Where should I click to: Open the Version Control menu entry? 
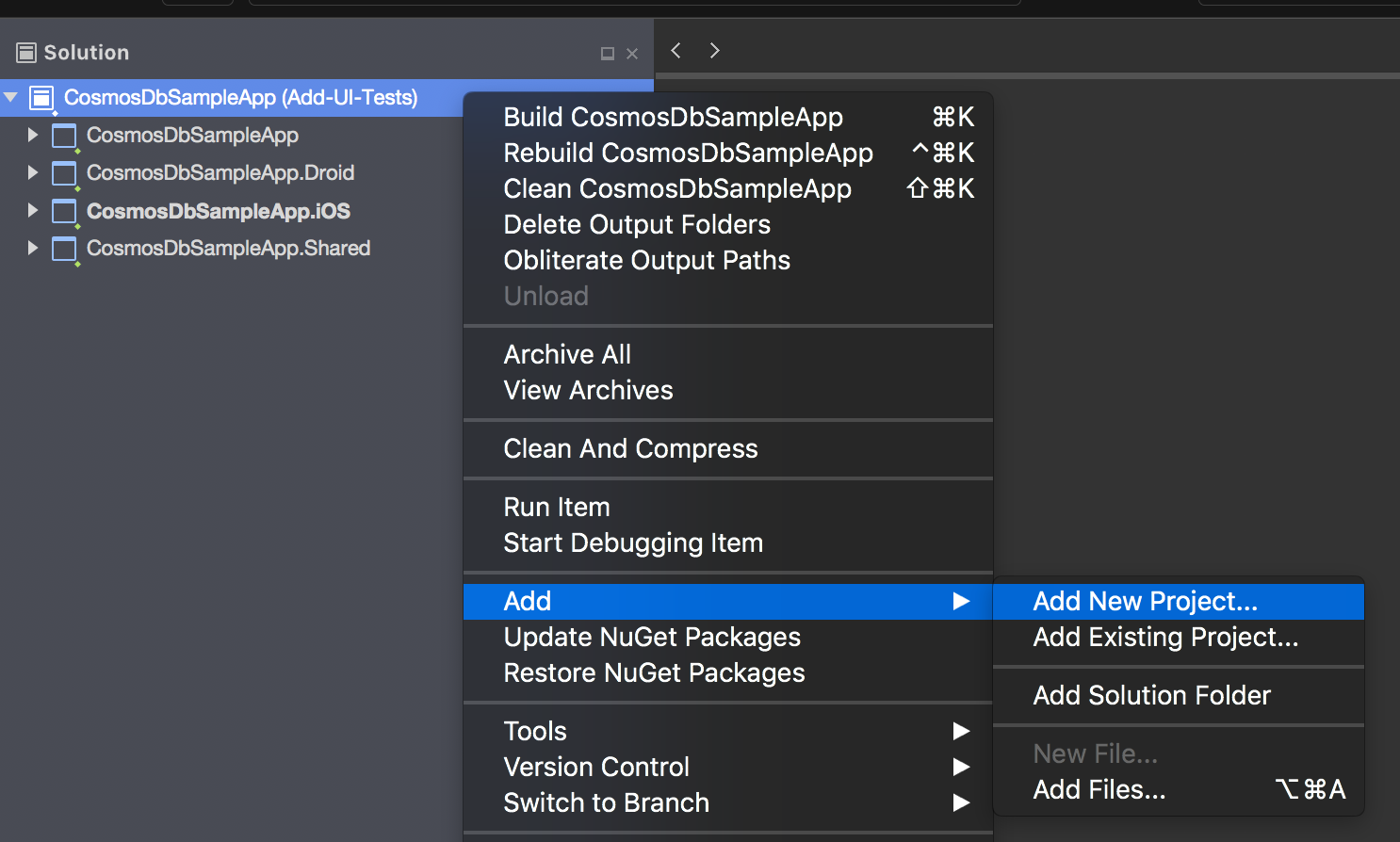(728, 767)
